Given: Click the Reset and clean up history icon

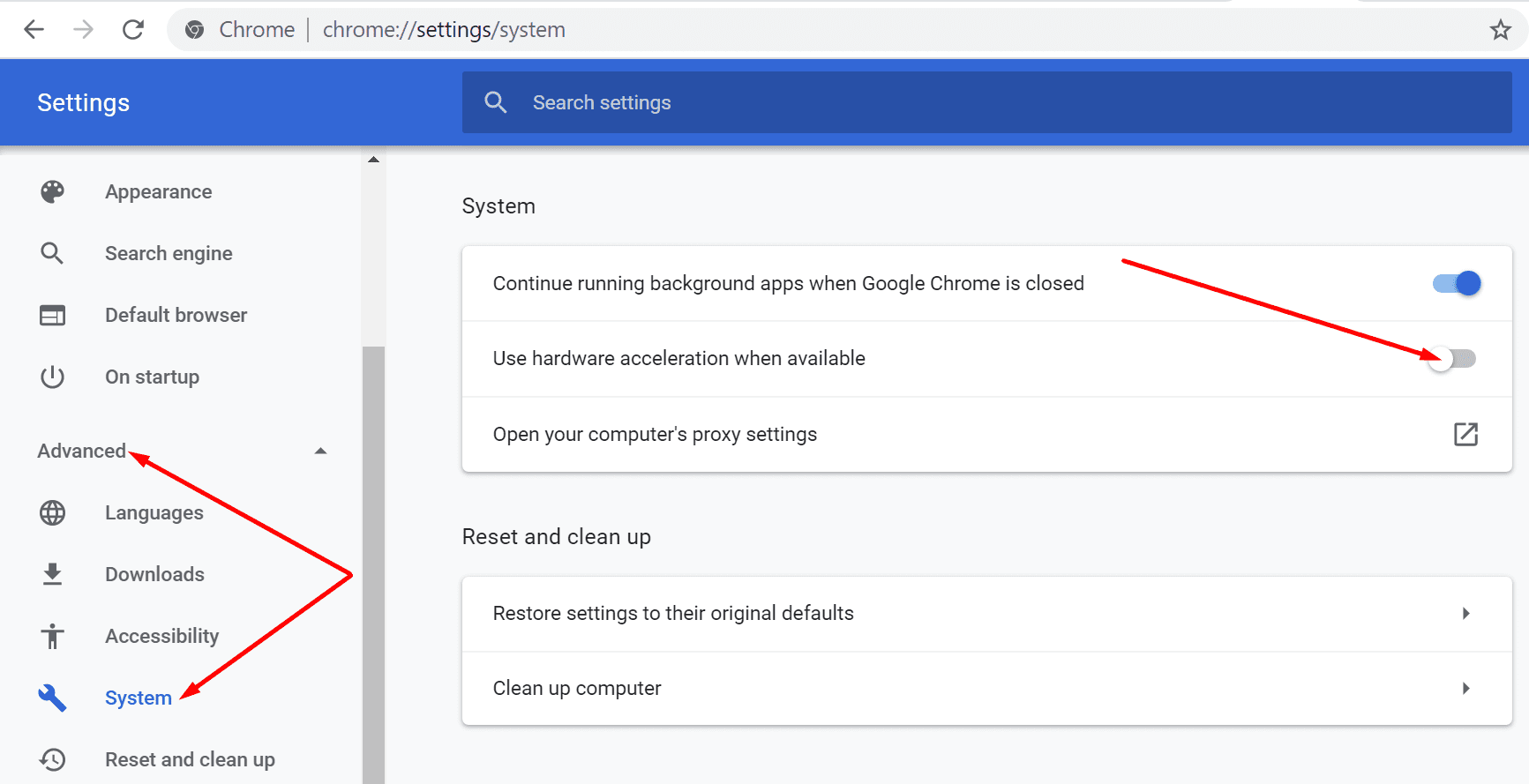Looking at the screenshot, I should click(x=52, y=759).
